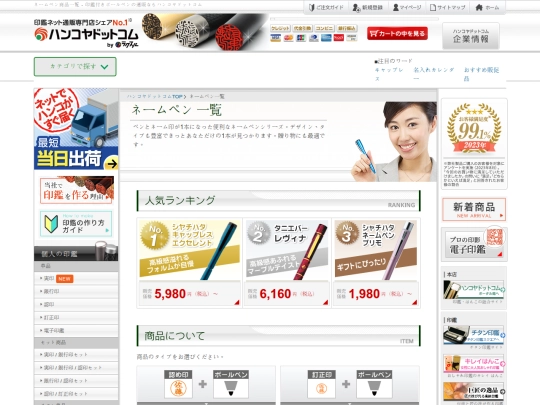This screenshot has width=540, height=405.
Task: Click the コンビニ payment label
Action: click(x=324, y=28)
